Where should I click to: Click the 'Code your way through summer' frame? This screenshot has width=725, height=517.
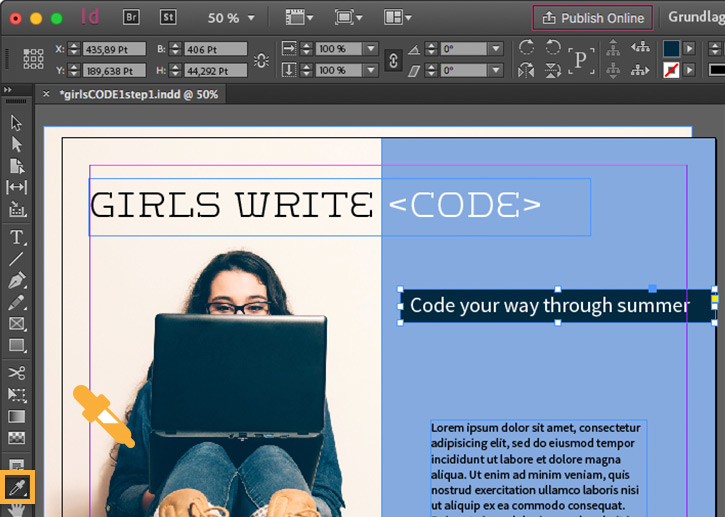(557, 306)
